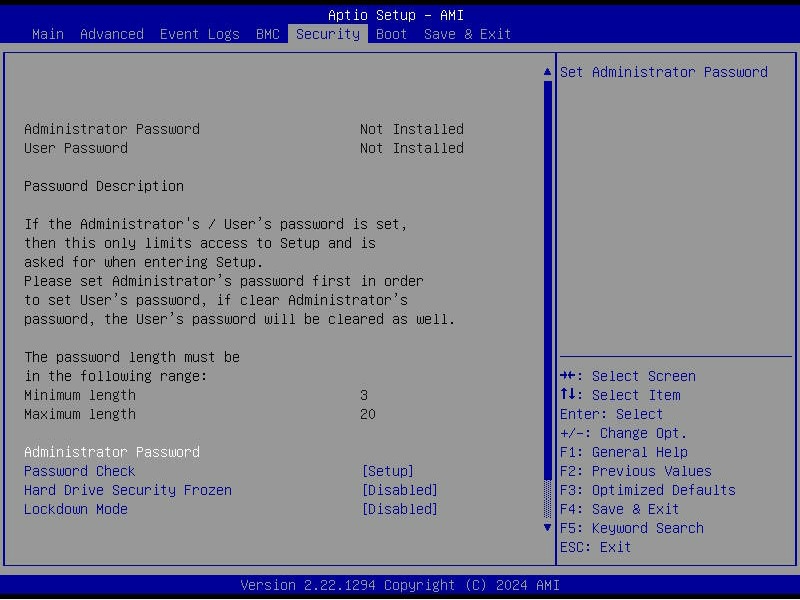Viewport: 800px width, 600px height.
Task: Change Password Check from Setup
Action: pos(388,470)
